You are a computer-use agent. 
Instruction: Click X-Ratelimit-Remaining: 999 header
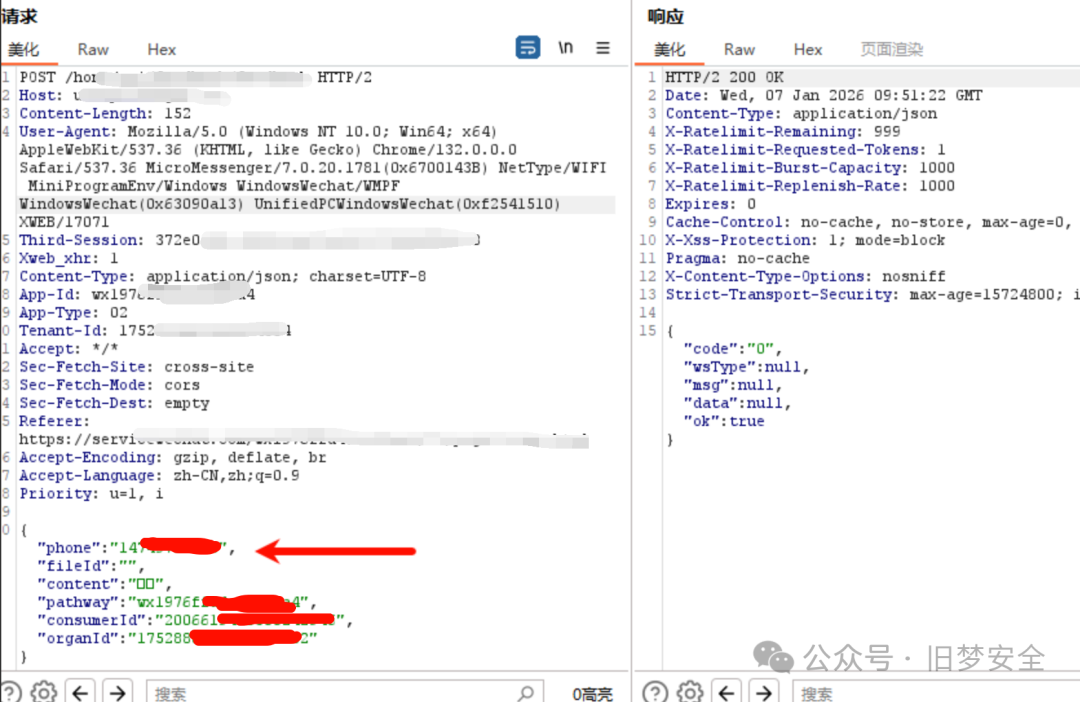click(x=782, y=132)
